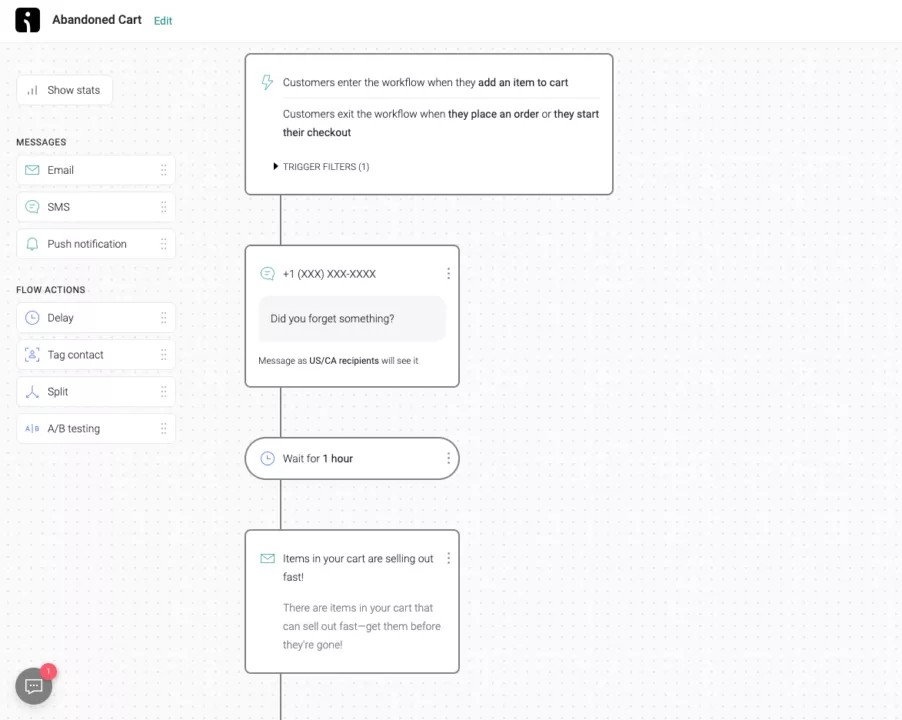Click the lightning trigger icon in workflow card

(x=267, y=82)
